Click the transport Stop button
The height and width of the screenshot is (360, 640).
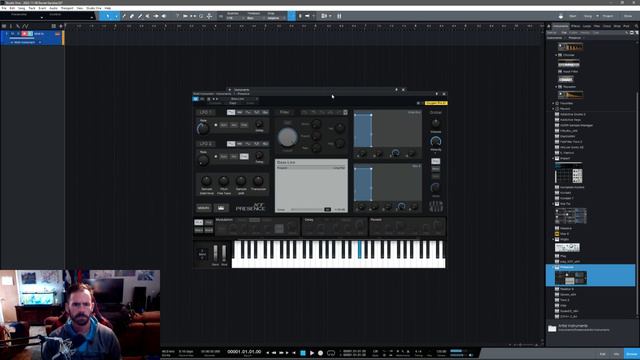(303, 353)
